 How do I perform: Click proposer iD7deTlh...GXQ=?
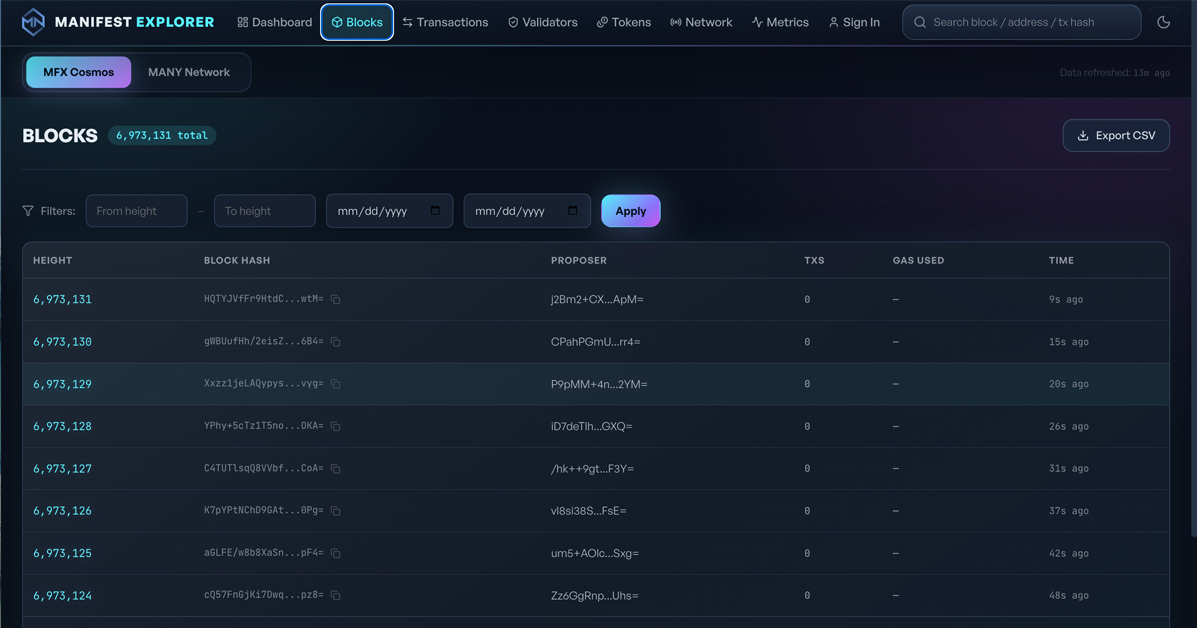[x=592, y=426]
